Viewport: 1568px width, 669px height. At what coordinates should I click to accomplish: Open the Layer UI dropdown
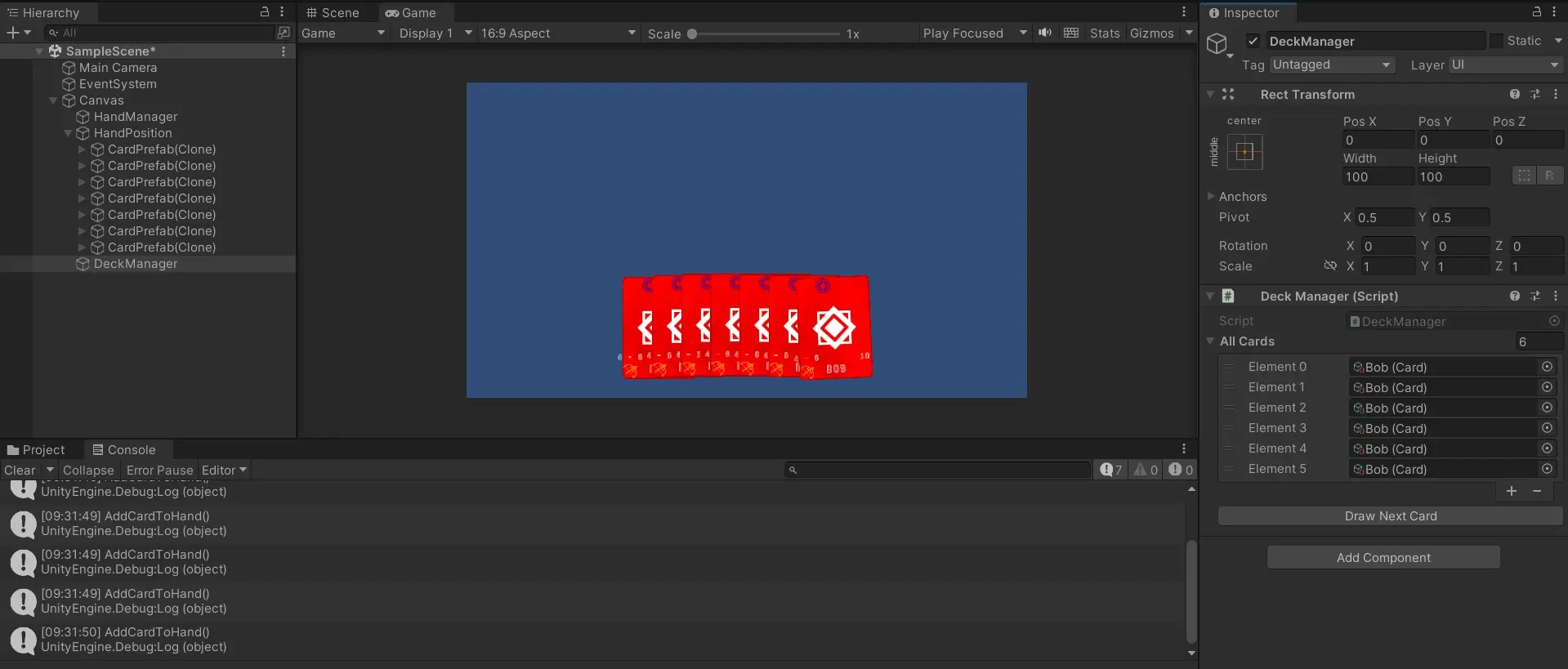[1505, 65]
